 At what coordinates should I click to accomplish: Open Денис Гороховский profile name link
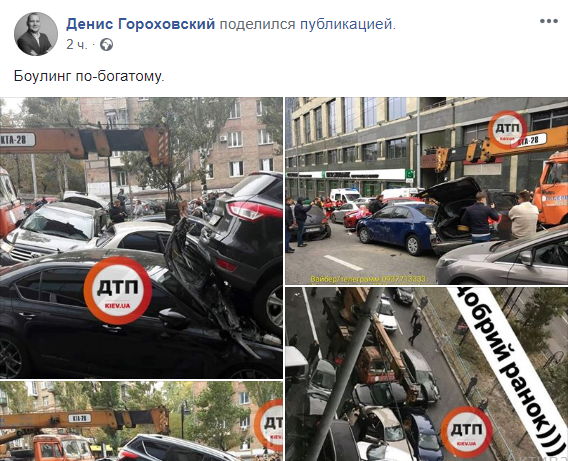click(141, 24)
